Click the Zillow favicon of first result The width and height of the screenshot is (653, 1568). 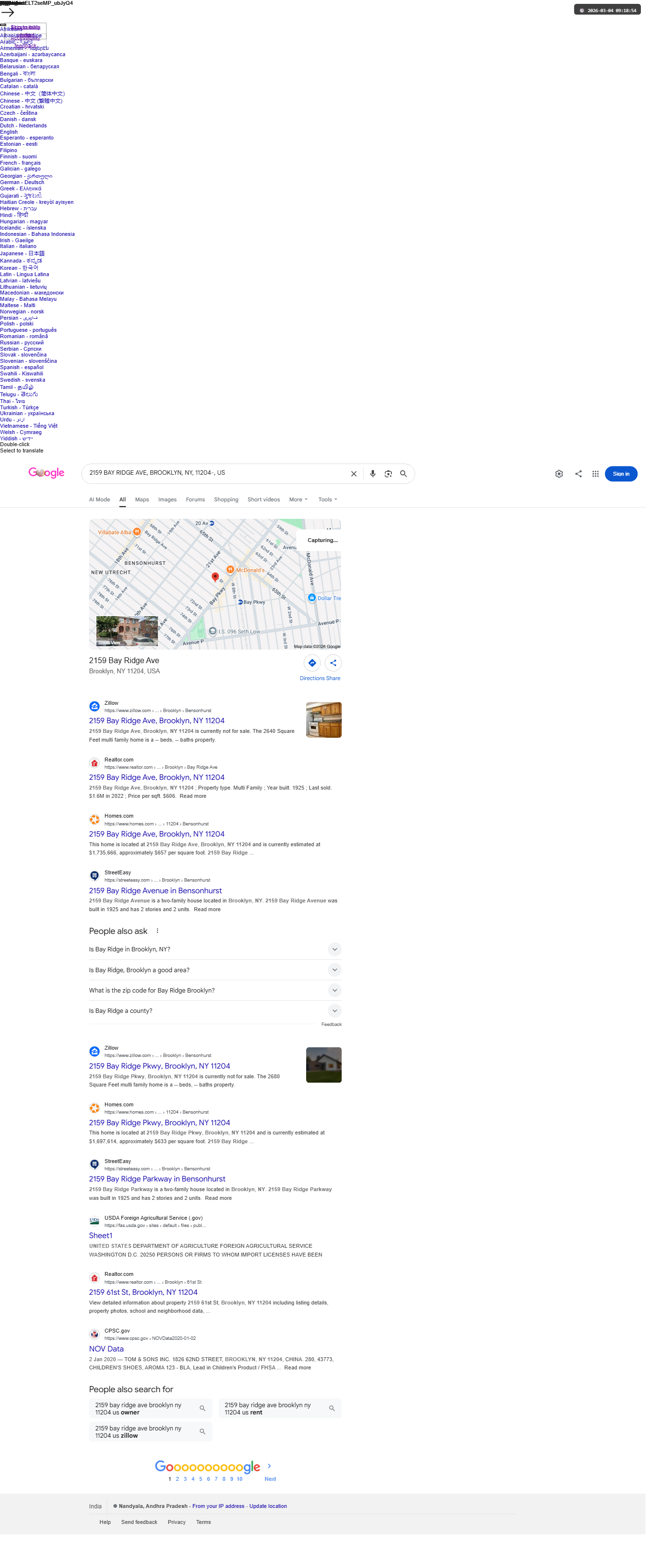click(94, 706)
